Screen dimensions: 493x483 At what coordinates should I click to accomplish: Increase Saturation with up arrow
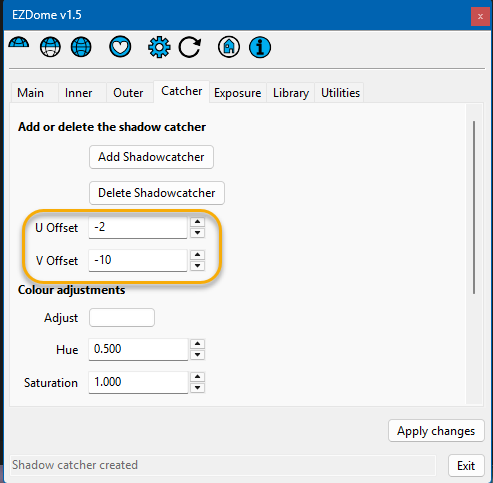click(x=197, y=377)
